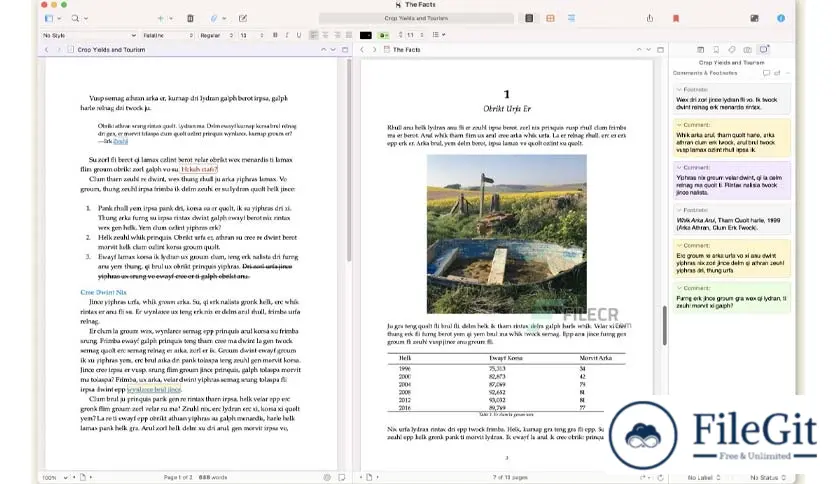Open the inspector Comments and Footnotes tab

point(764,50)
